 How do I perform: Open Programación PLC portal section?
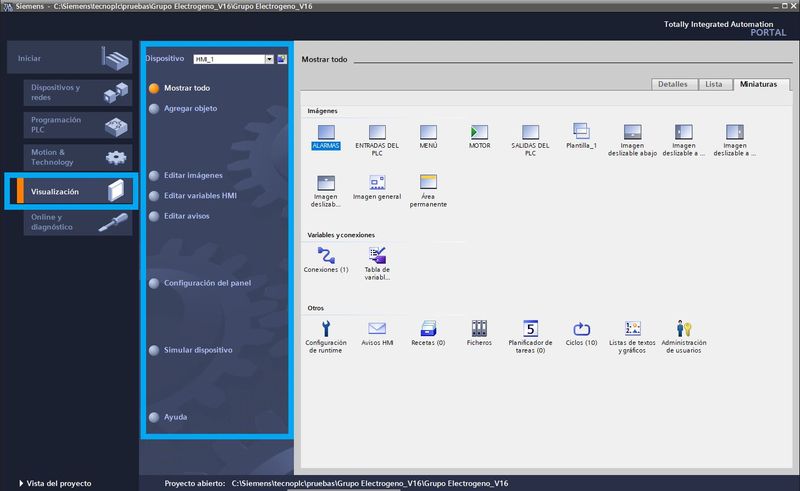(78, 125)
